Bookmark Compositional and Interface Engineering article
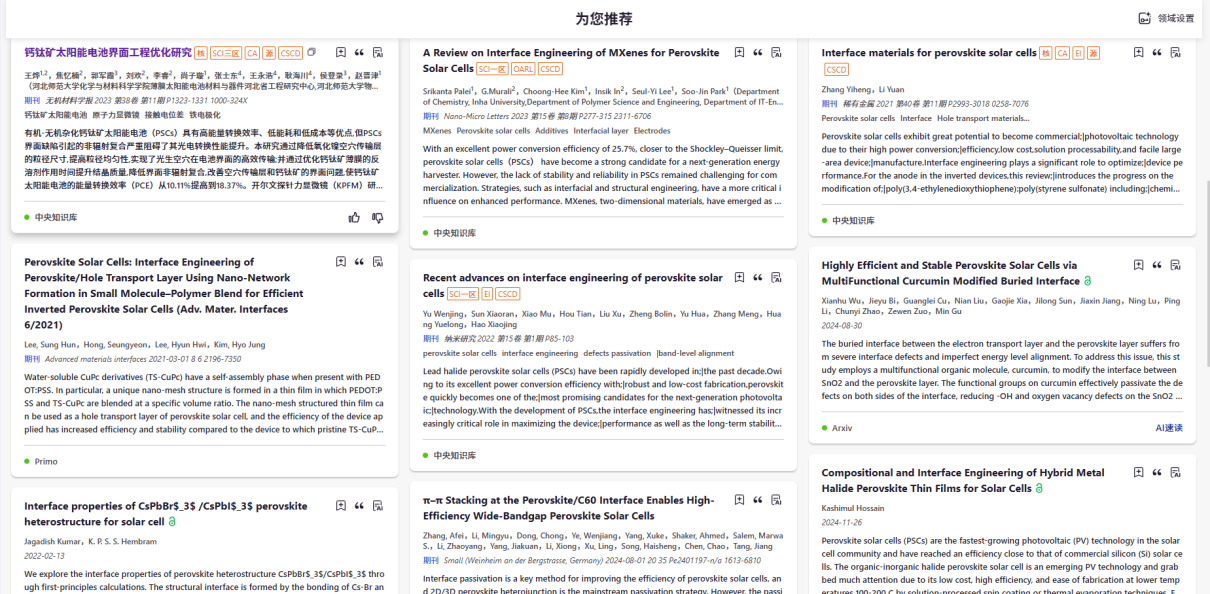Viewport: 1210px width, 594px height. click(1138, 473)
